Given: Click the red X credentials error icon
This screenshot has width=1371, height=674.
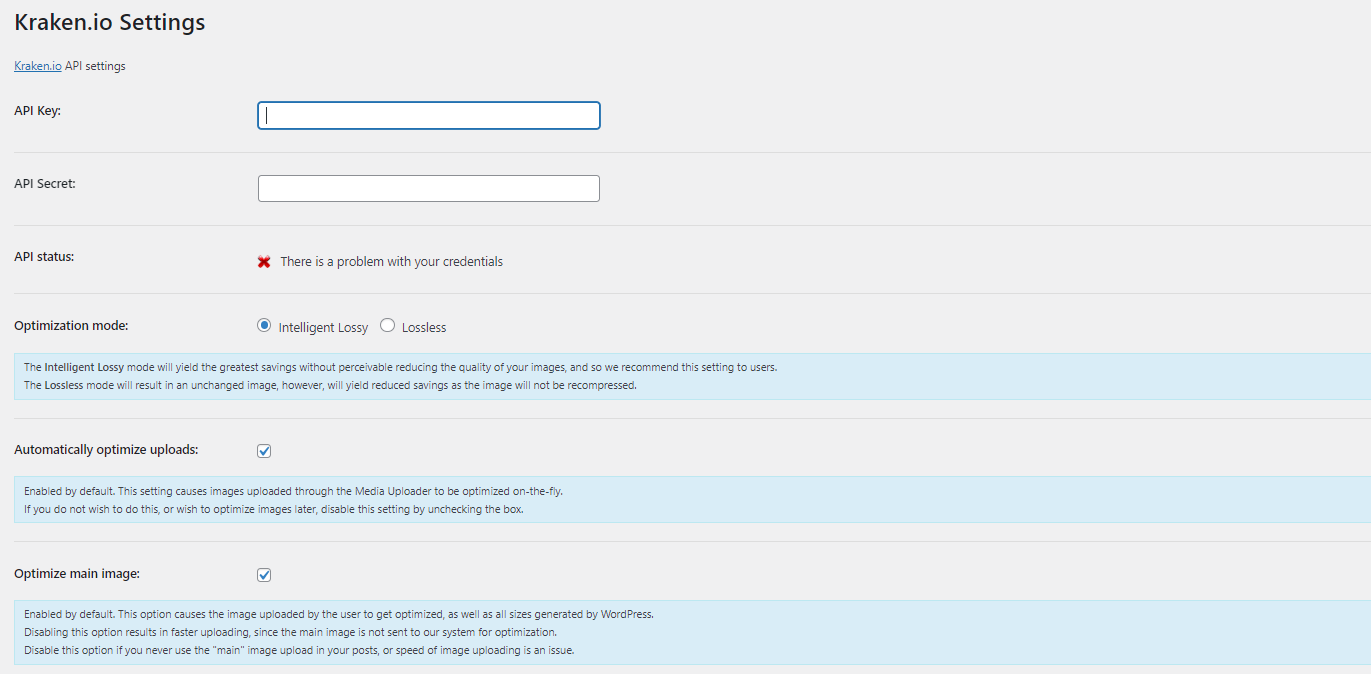Looking at the screenshot, I should coord(264,262).
